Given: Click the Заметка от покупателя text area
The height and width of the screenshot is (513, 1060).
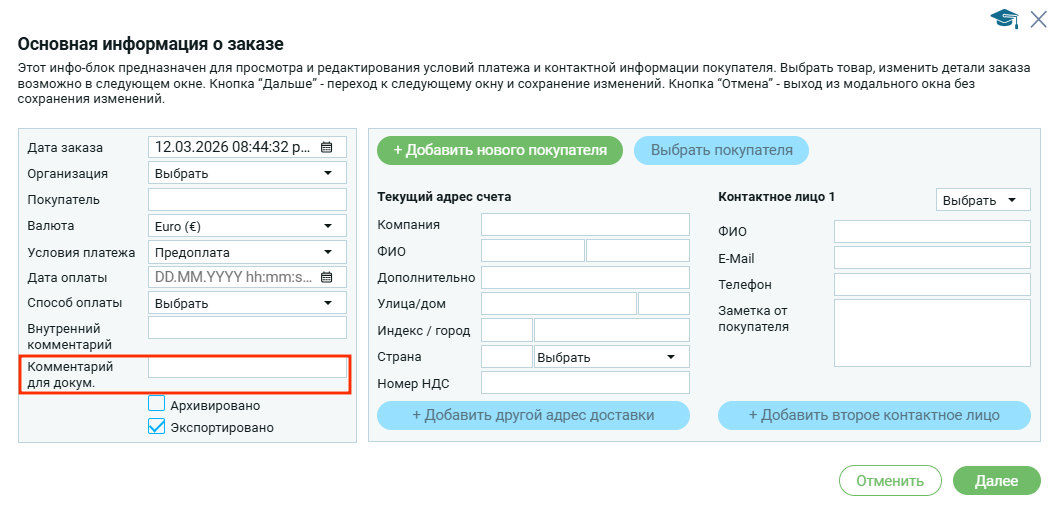Looking at the screenshot, I should [931, 333].
